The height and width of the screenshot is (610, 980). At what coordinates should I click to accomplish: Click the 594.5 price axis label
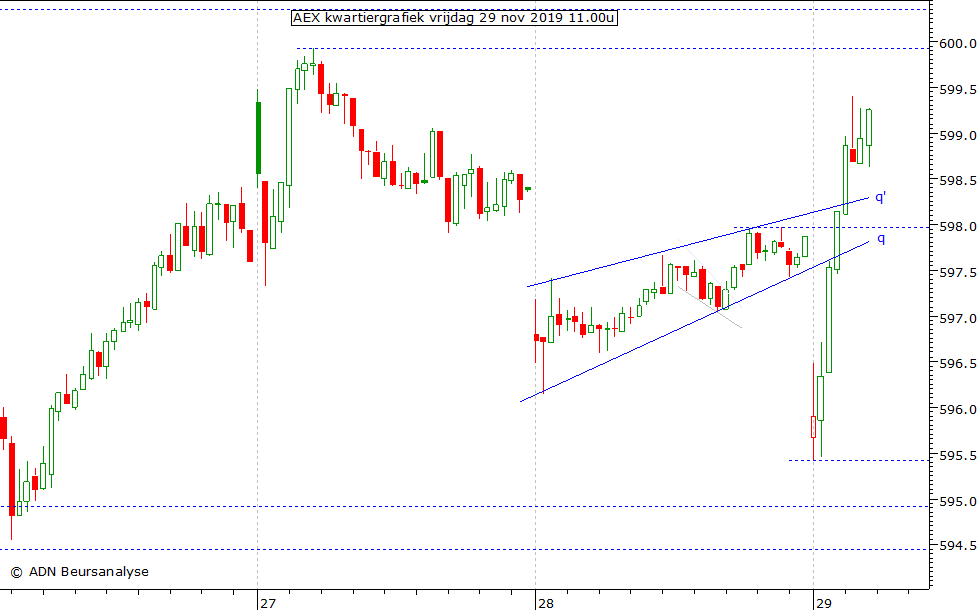click(957, 547)
